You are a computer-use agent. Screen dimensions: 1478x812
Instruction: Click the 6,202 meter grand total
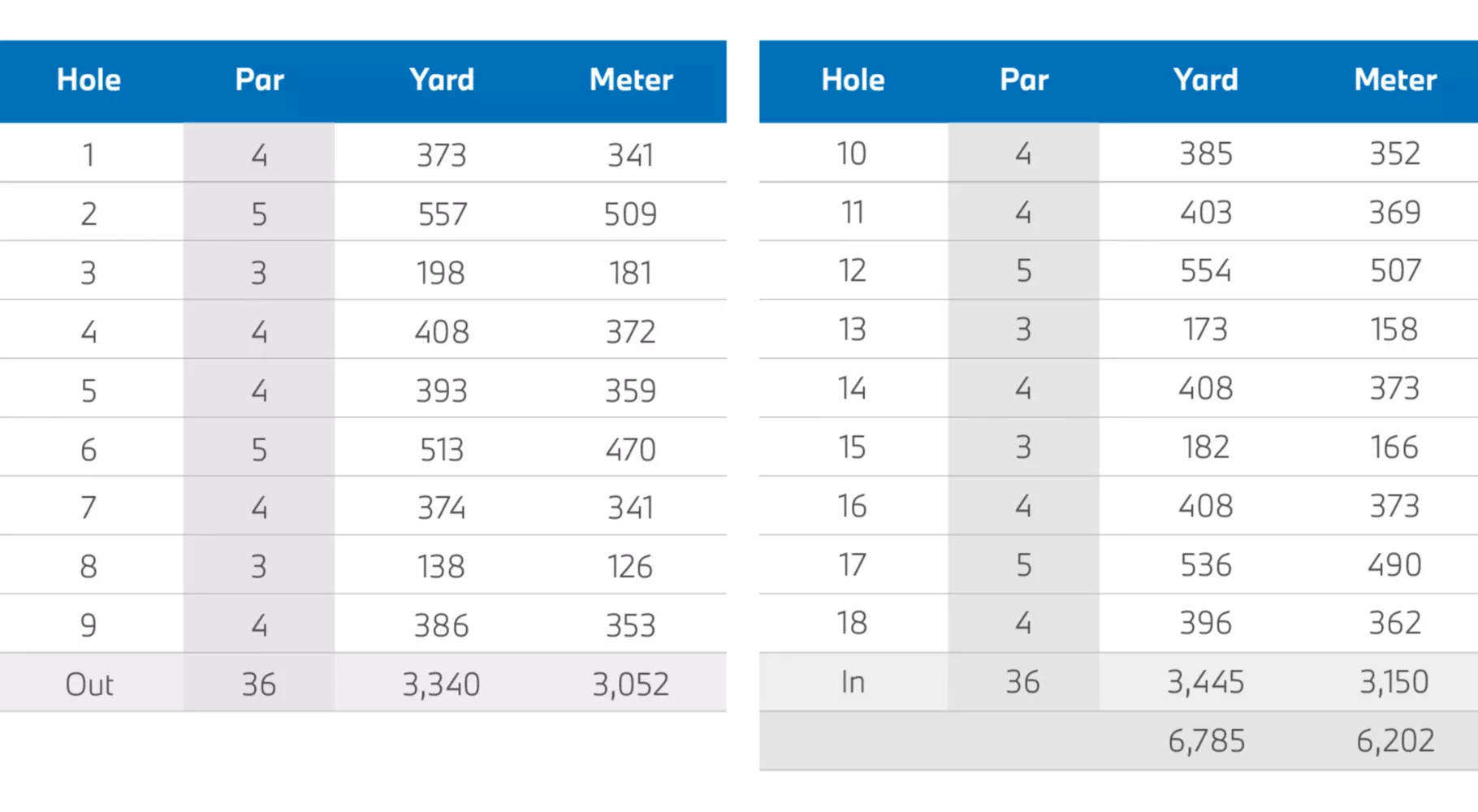pos(1394,741)
